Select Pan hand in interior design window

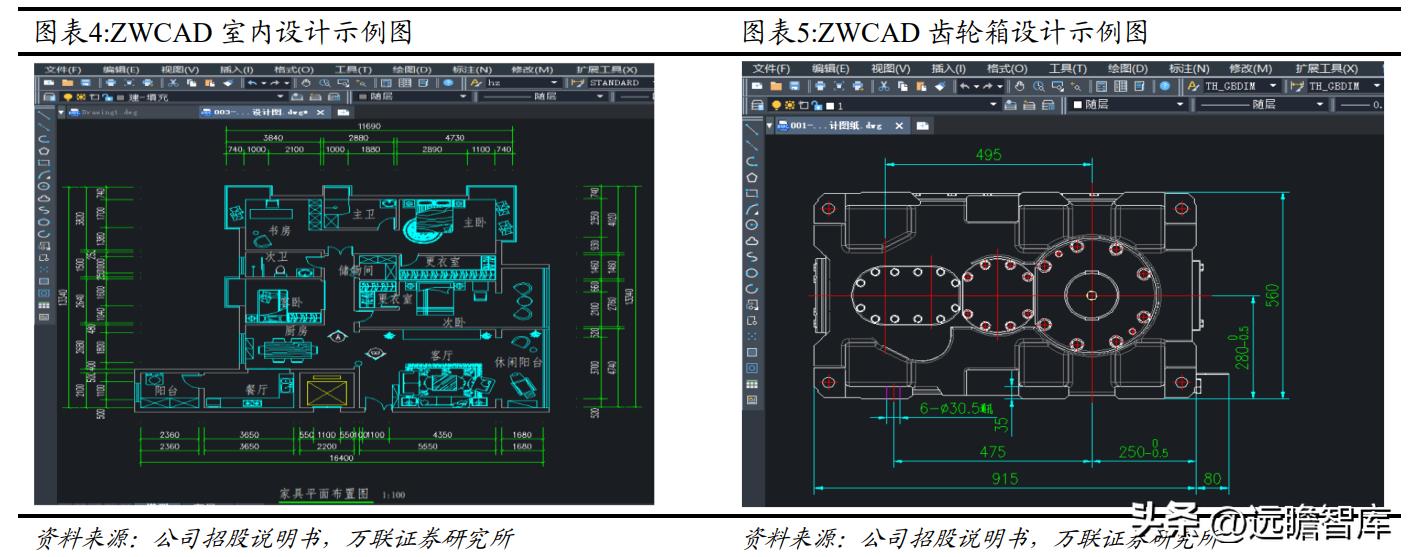pyautogui.click(x=305, y=83)
